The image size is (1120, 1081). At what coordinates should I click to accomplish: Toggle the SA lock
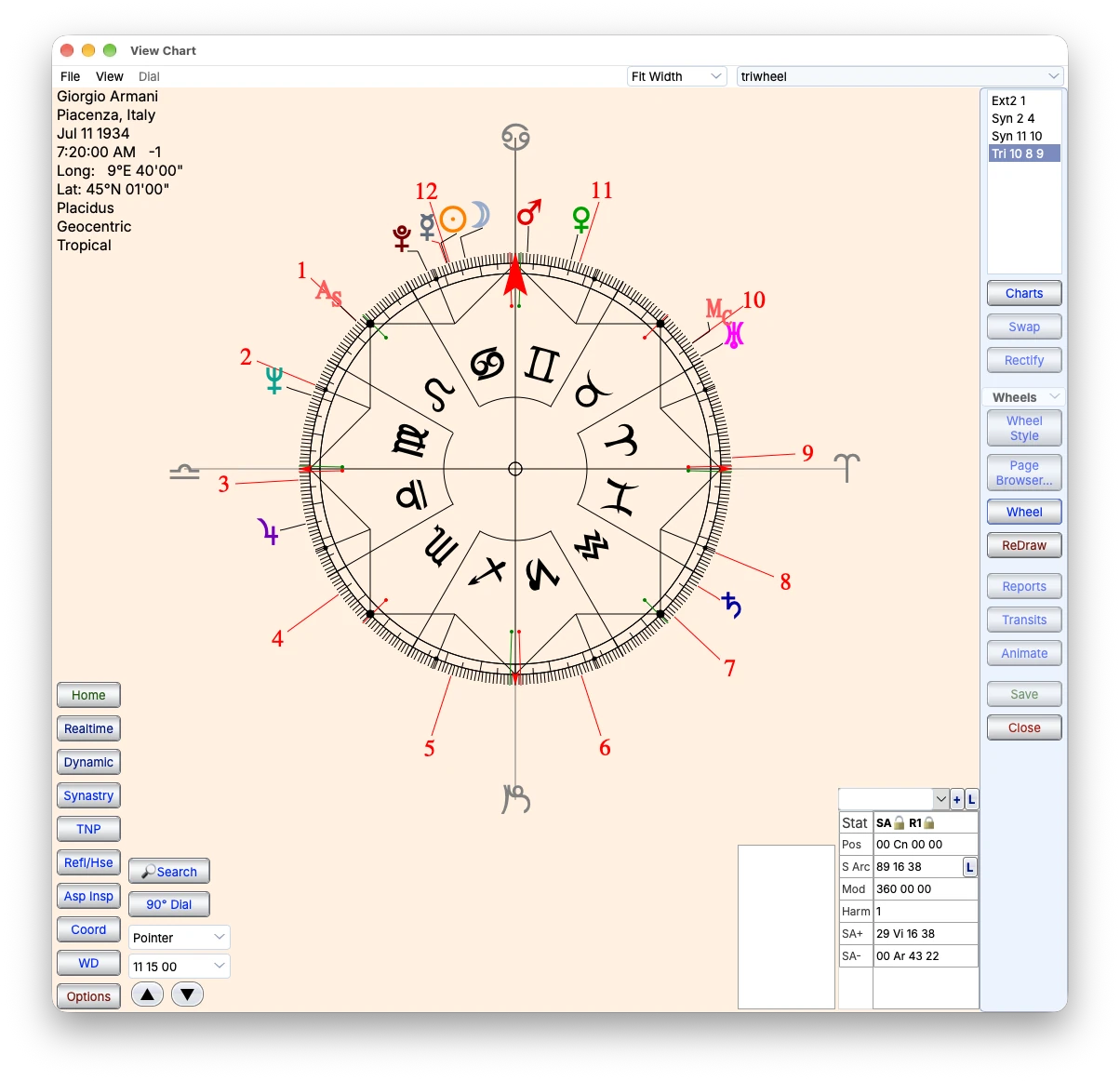point(899,823)
